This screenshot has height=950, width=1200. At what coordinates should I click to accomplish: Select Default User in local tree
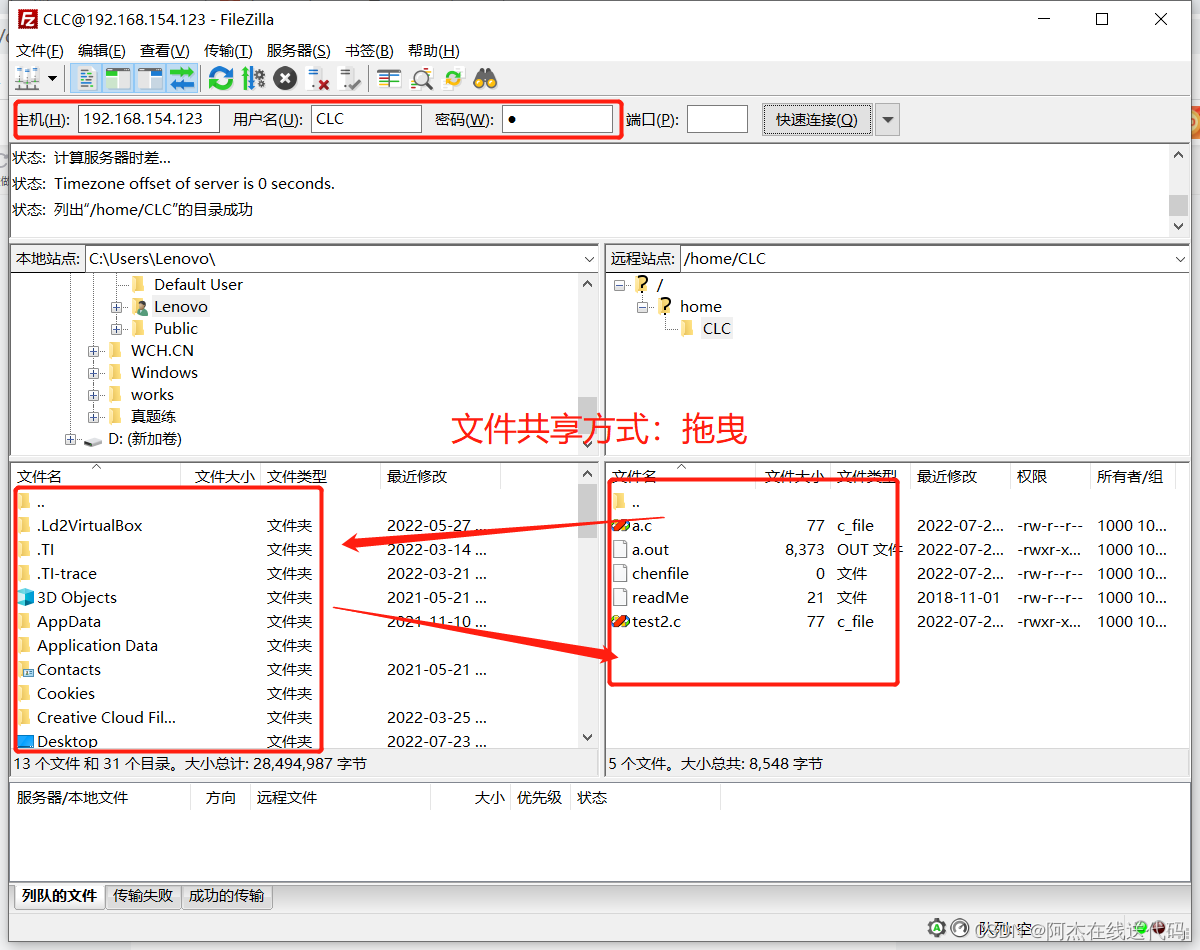point(198,285)
